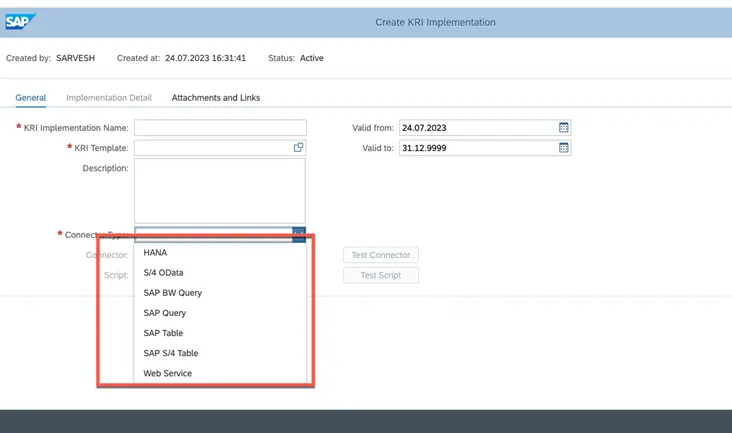Select SAP S/4 Table connector type

[x=171, y=353]
